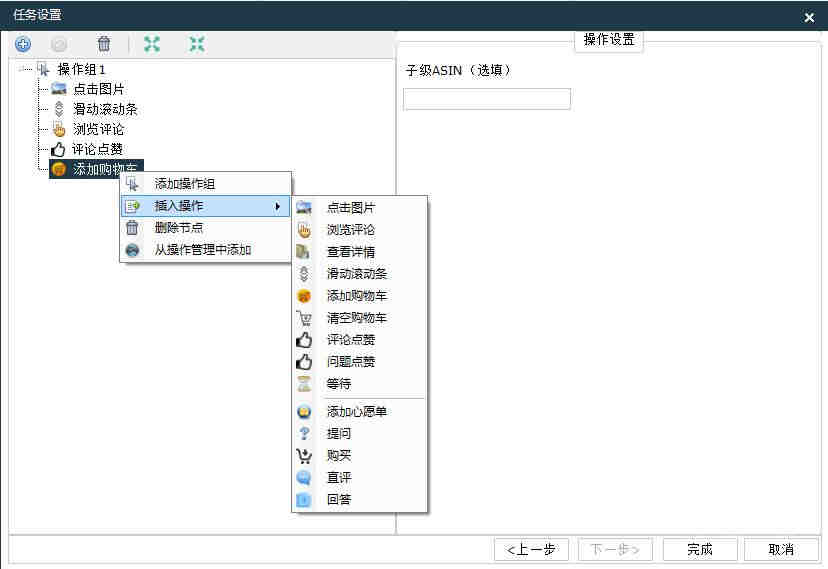Select 评论点赞 tree row text
Image resolution: width=828 pixels, height=569 pixels.
pos(97,149)
